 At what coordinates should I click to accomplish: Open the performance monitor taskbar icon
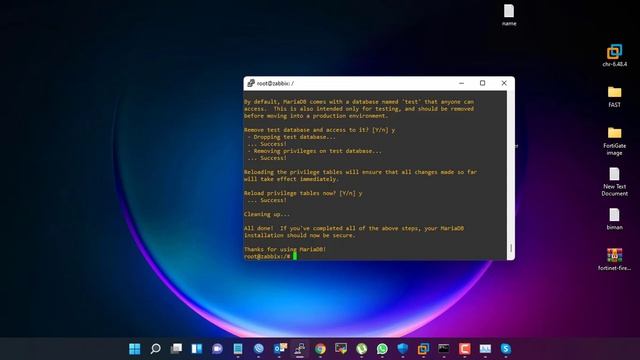click(x=485, y=349)
